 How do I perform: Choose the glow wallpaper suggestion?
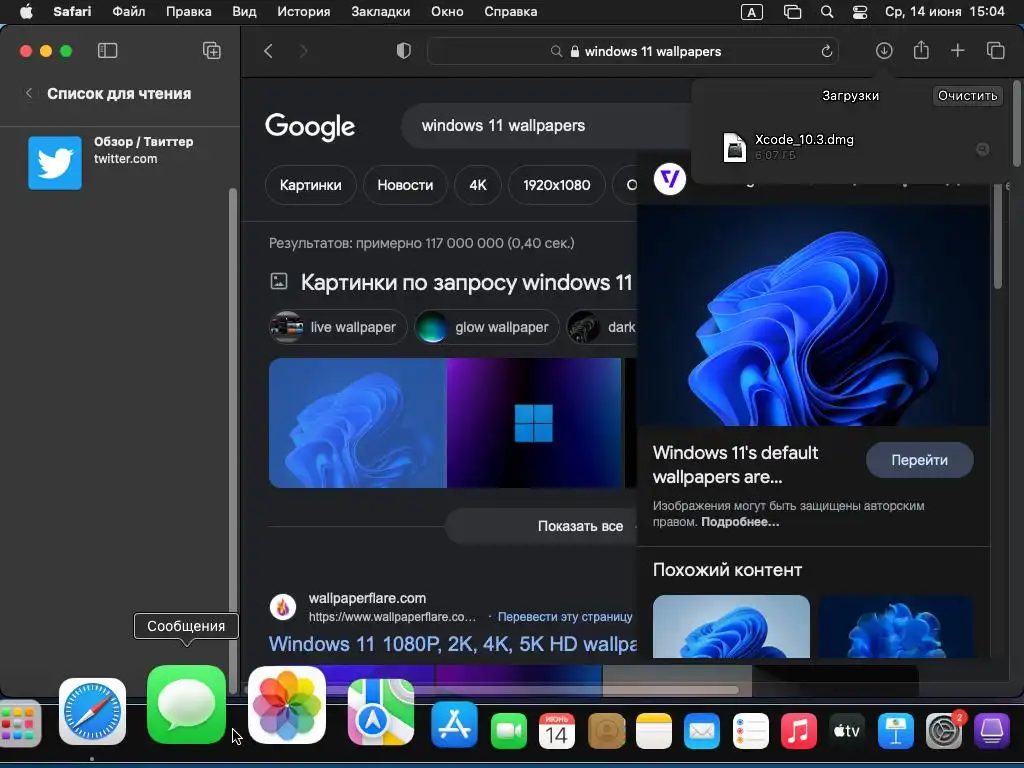(487, 327)
